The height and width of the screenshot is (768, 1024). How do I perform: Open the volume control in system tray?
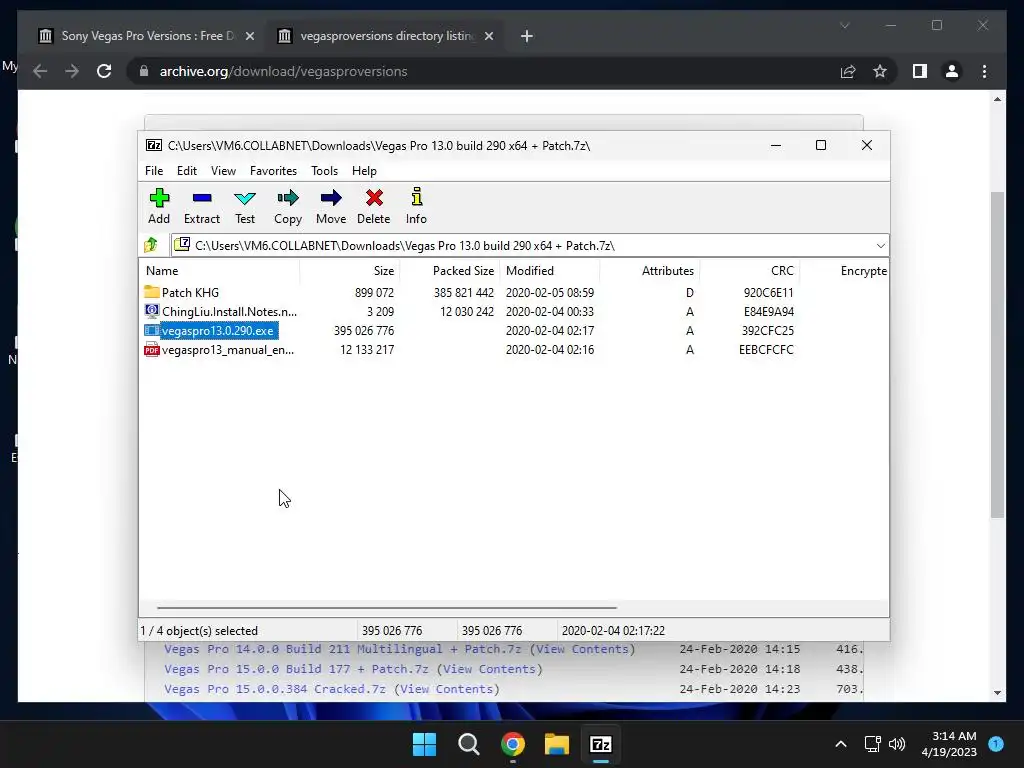coord(897,744)
